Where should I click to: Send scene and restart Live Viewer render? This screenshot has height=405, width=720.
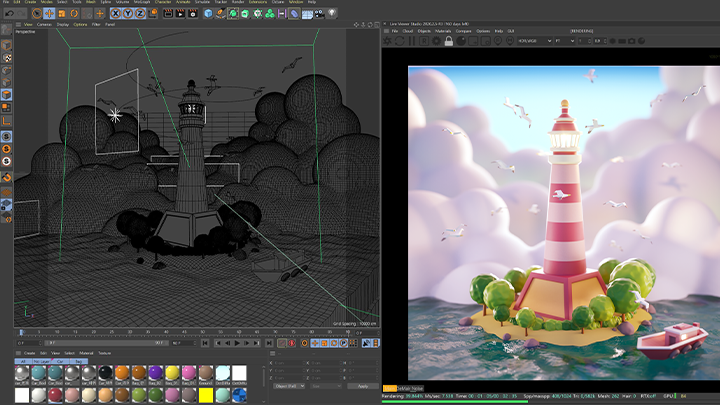(388, 41)
